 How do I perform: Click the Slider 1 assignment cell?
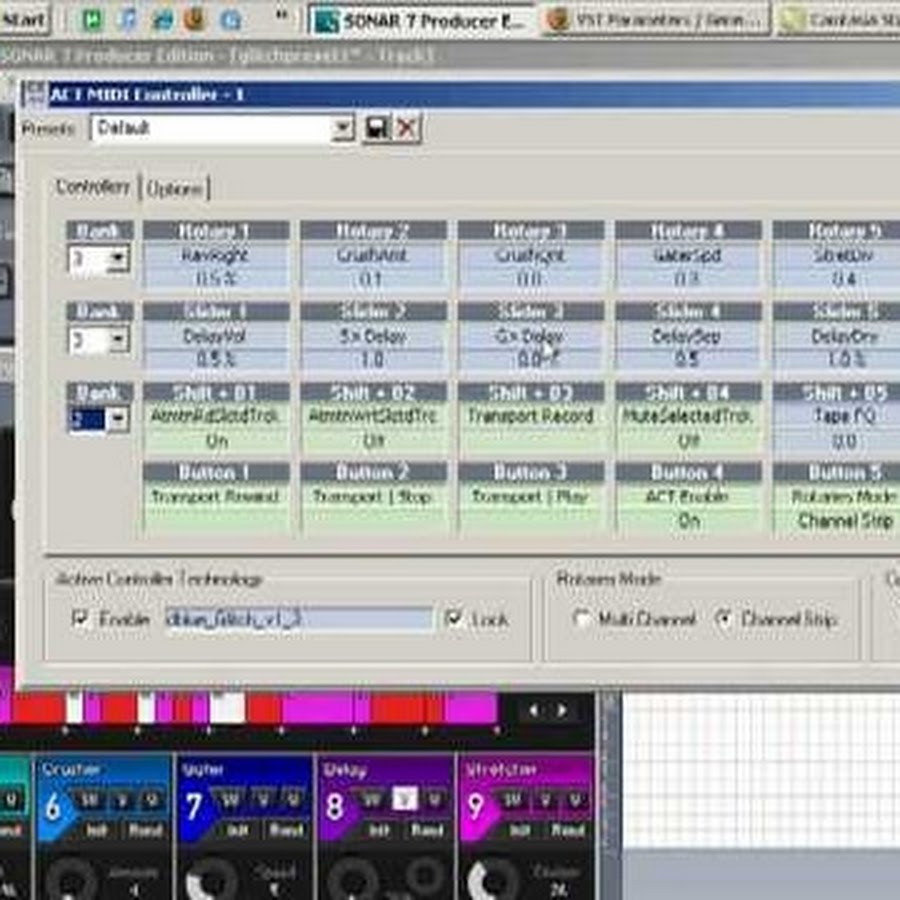coord(216,346)
